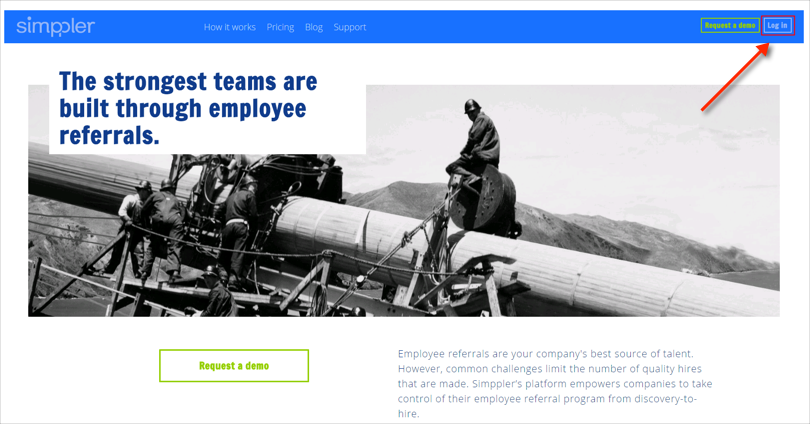Image resolution: width=810 pixels, height=424 pixels.
Task: Click the Simppler logo in the header
Action: tap(55, 27)
